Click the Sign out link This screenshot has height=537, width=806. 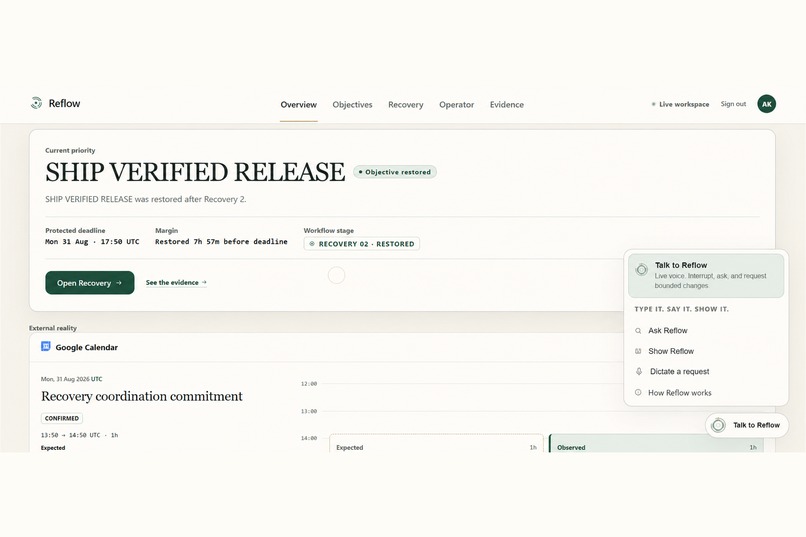[733, 104]
